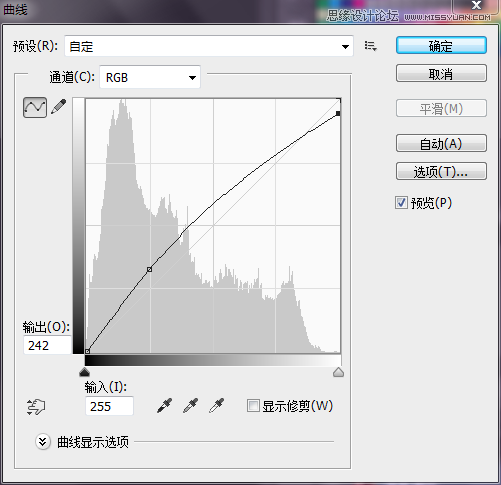Pick the gray point eyedropper
501x485 pixels.
click(191, 406)
